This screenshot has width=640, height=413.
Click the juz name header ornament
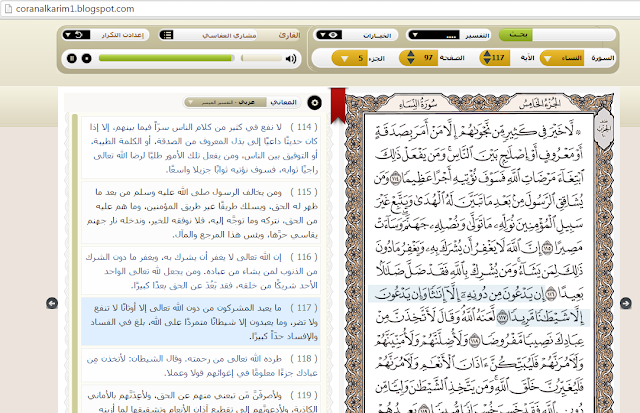pyautogui.click(x=540, y=104)
